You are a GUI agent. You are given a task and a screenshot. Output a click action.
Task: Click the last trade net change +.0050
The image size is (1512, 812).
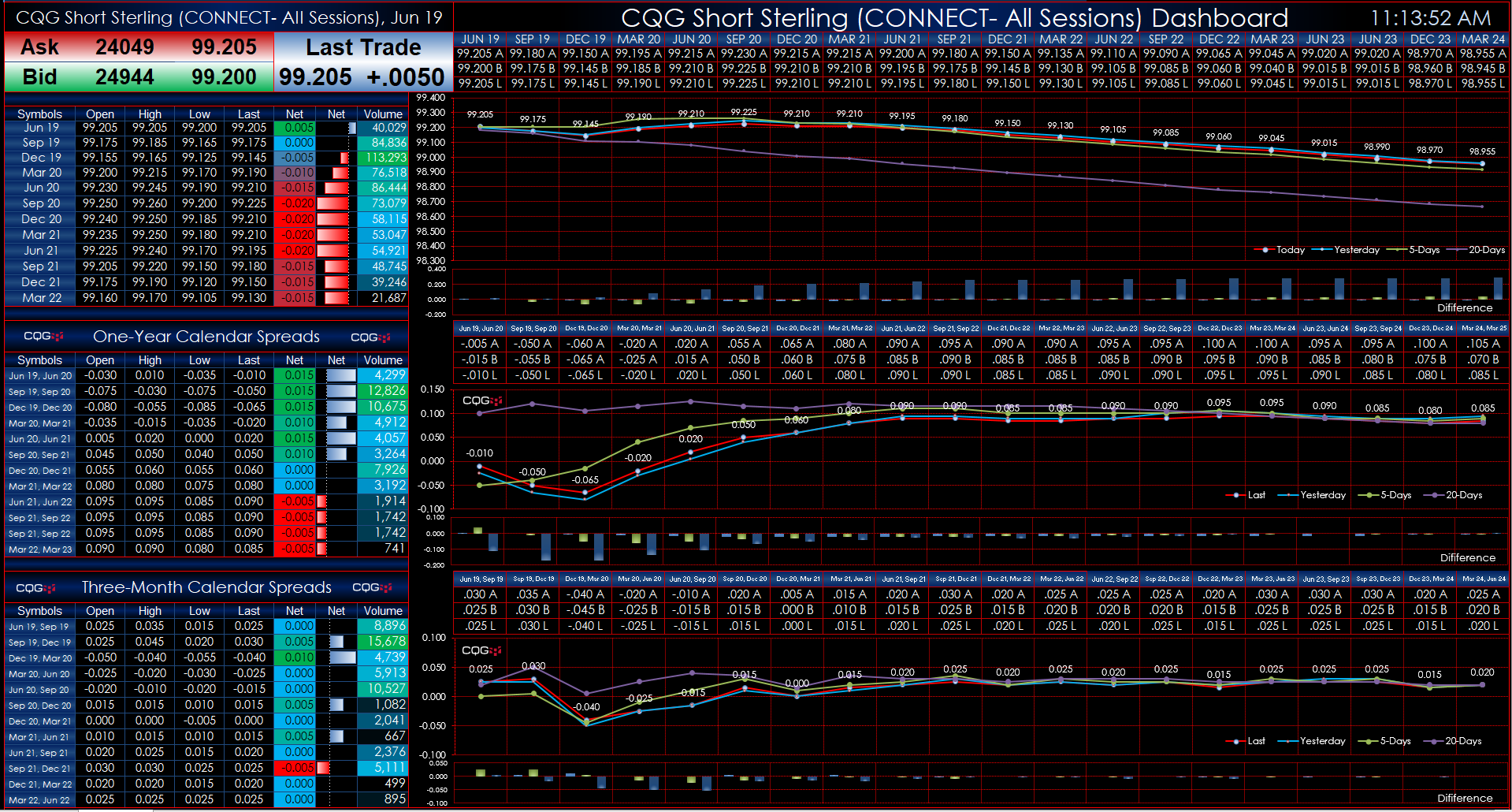click(x=406, y=77)
